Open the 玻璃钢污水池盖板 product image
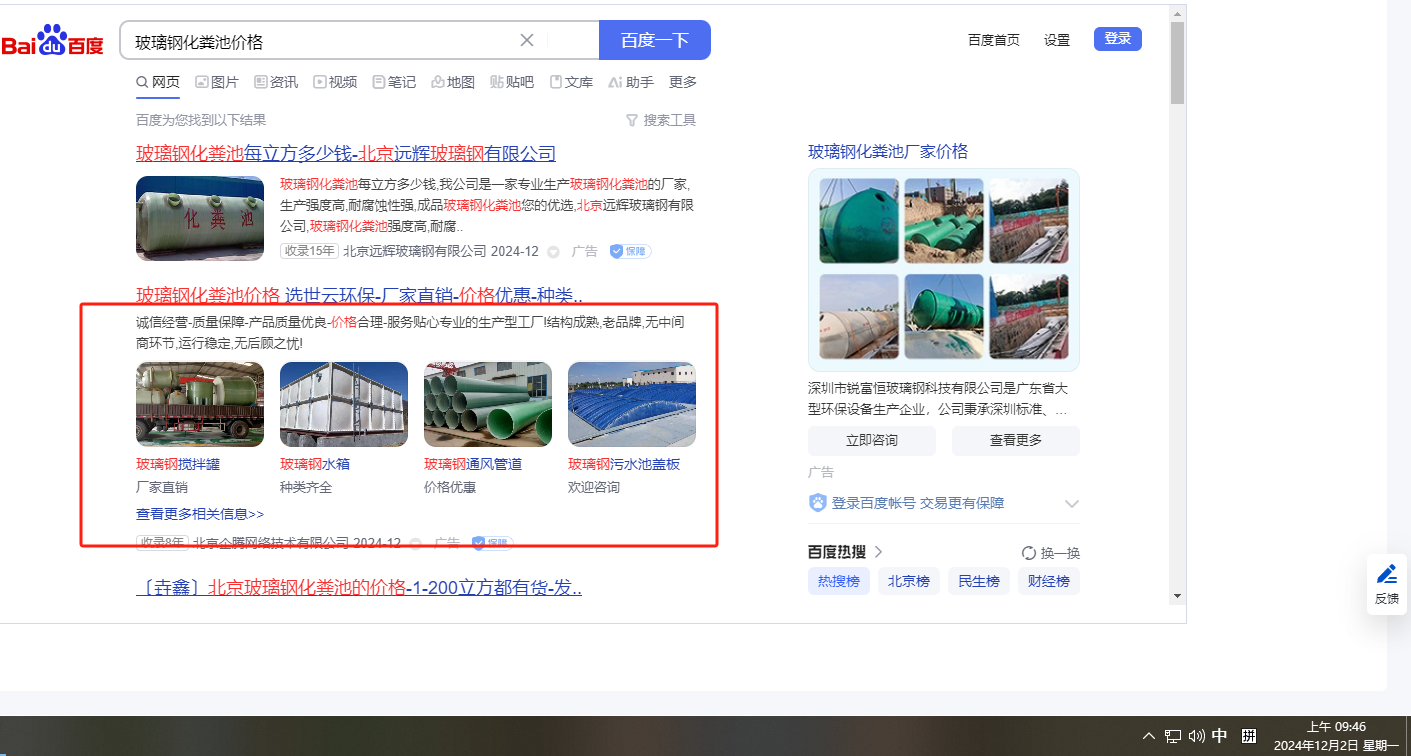The width and height of the screenshot is (1411, 756). click(632, 404)
